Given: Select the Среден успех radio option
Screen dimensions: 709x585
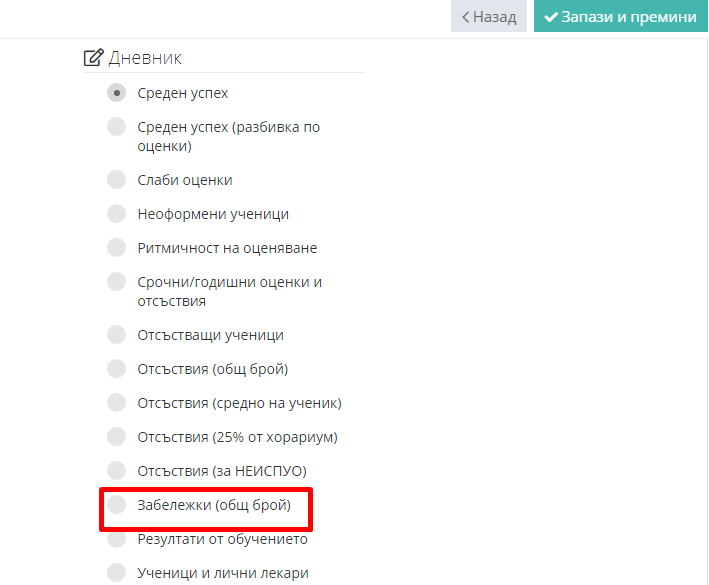Looking at the screenshot, I should click(116, 93).
